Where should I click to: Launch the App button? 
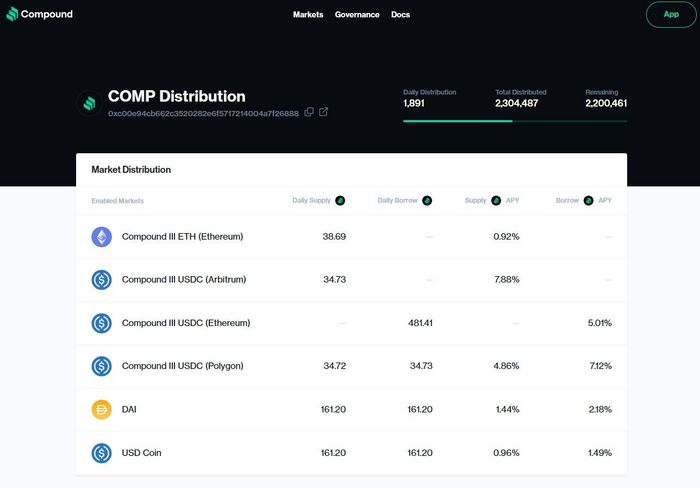point(671,14)
